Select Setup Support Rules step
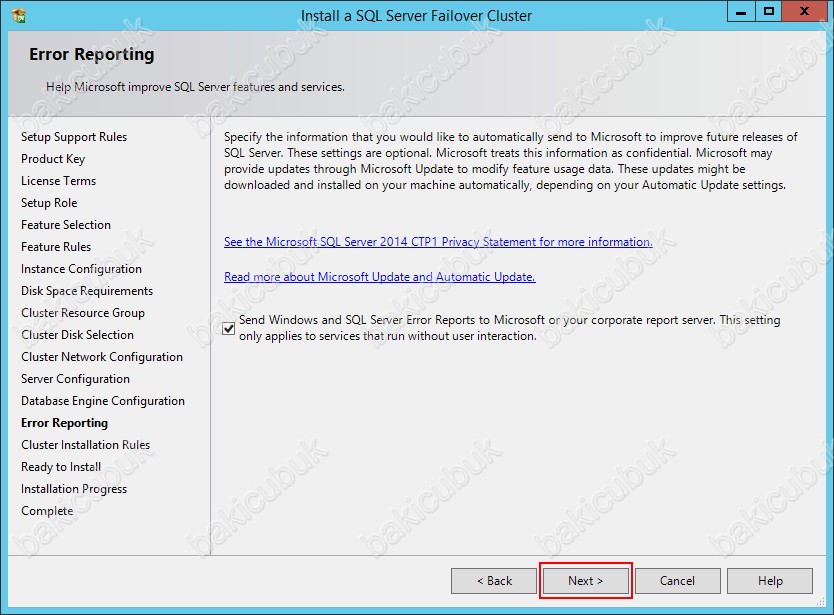834x615 pixels. tap(74, 137)
